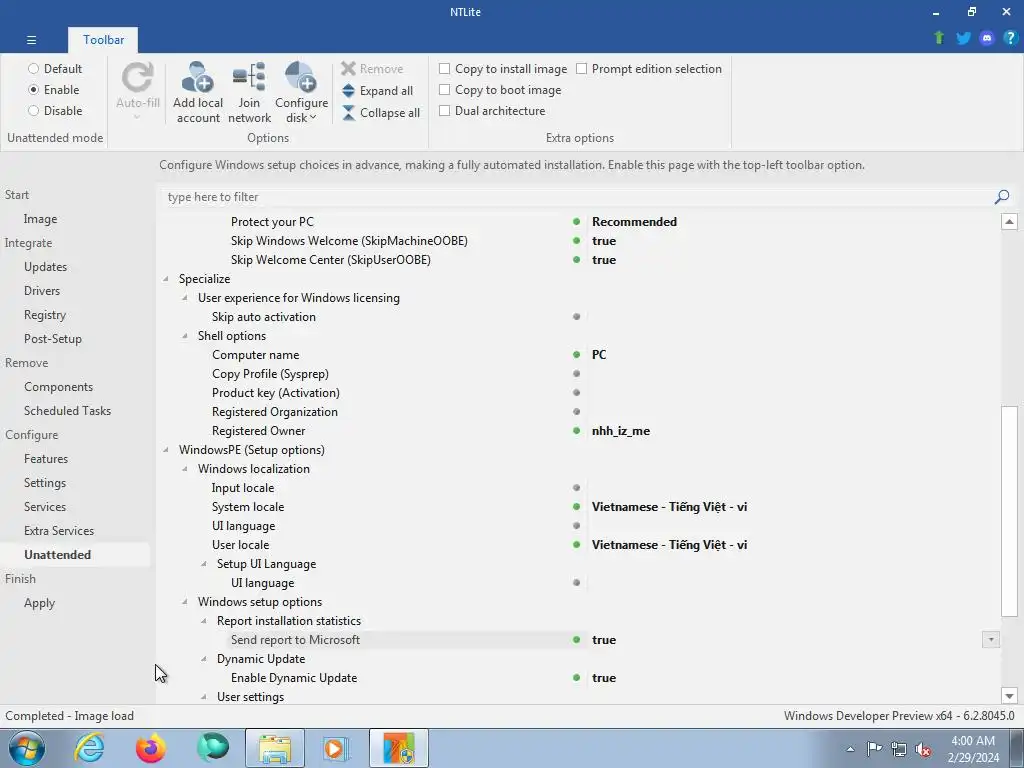Collapse Report installation statistics node
This screenshot has width=1024, height=768.
point(204,621)
